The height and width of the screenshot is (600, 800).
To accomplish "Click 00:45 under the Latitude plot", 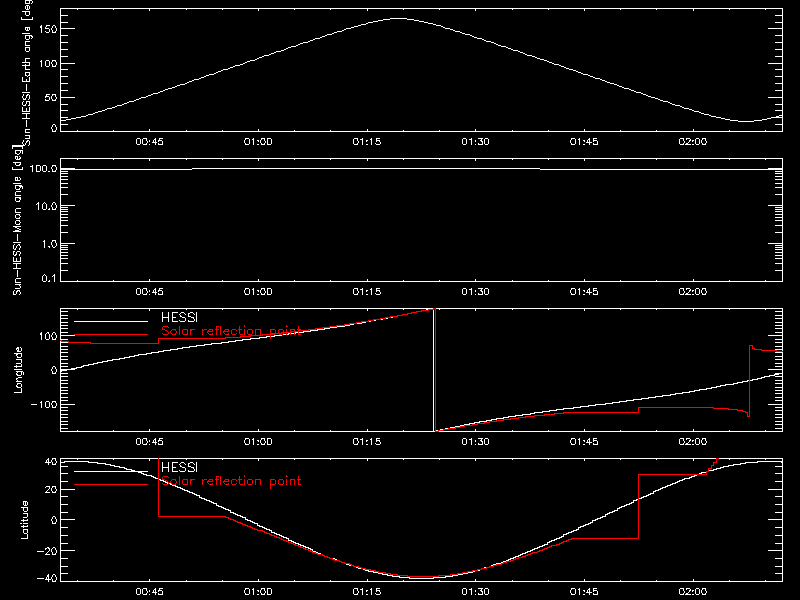I will point(149,591).
